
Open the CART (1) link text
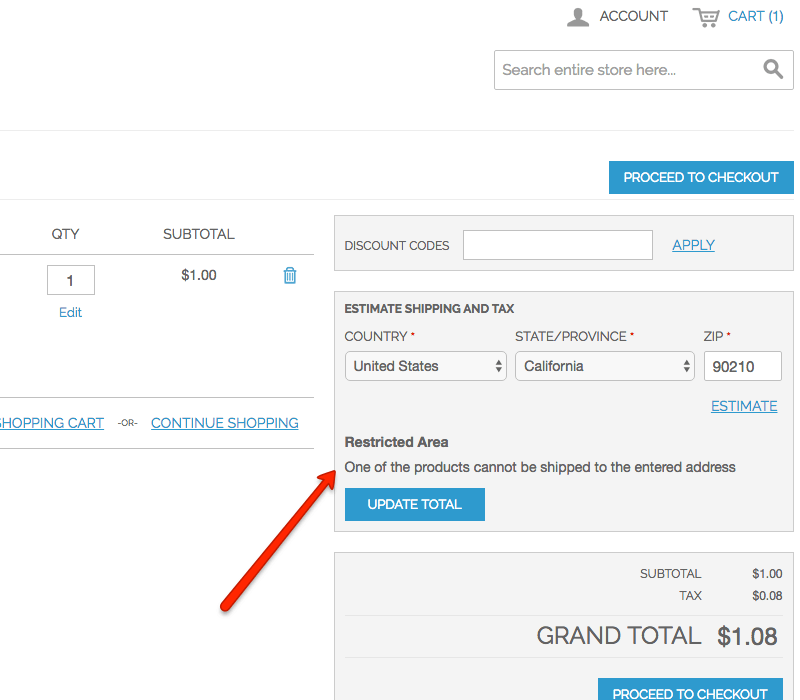[x=755, y=16]
